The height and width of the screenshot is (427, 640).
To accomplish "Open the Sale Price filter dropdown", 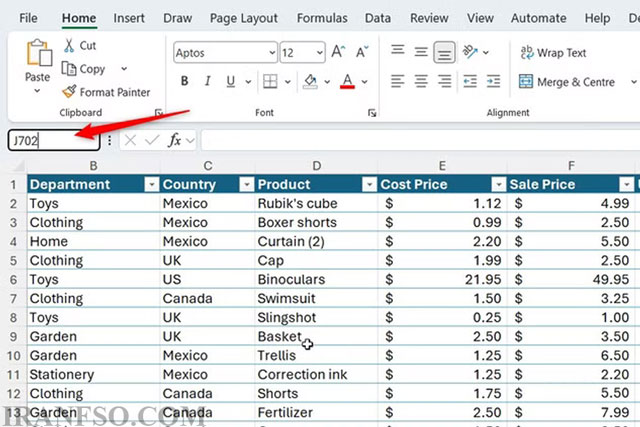I will (626, 185).
